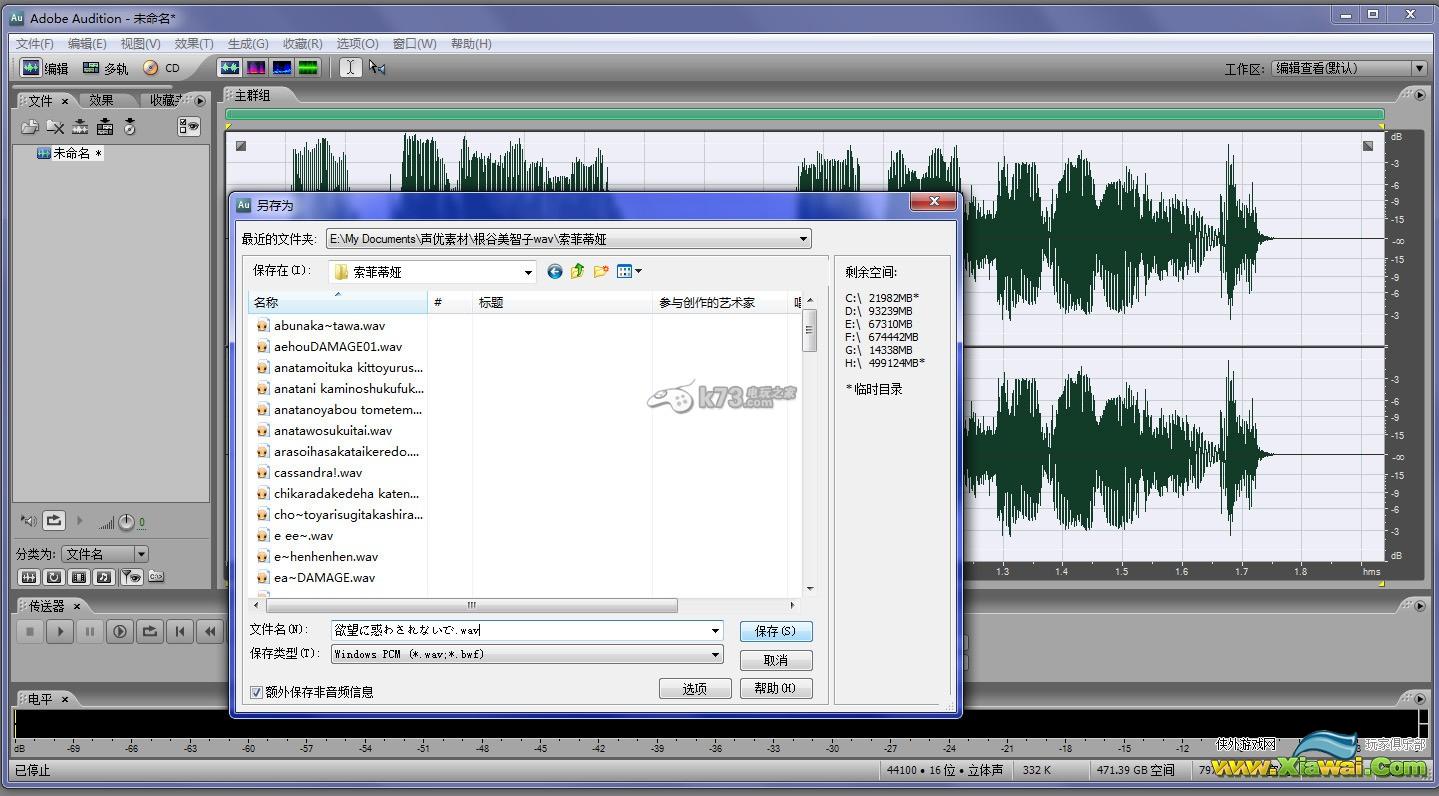Toggle show loop files filter
This screenshot has height=796, width=1439.
coord(54,577)
